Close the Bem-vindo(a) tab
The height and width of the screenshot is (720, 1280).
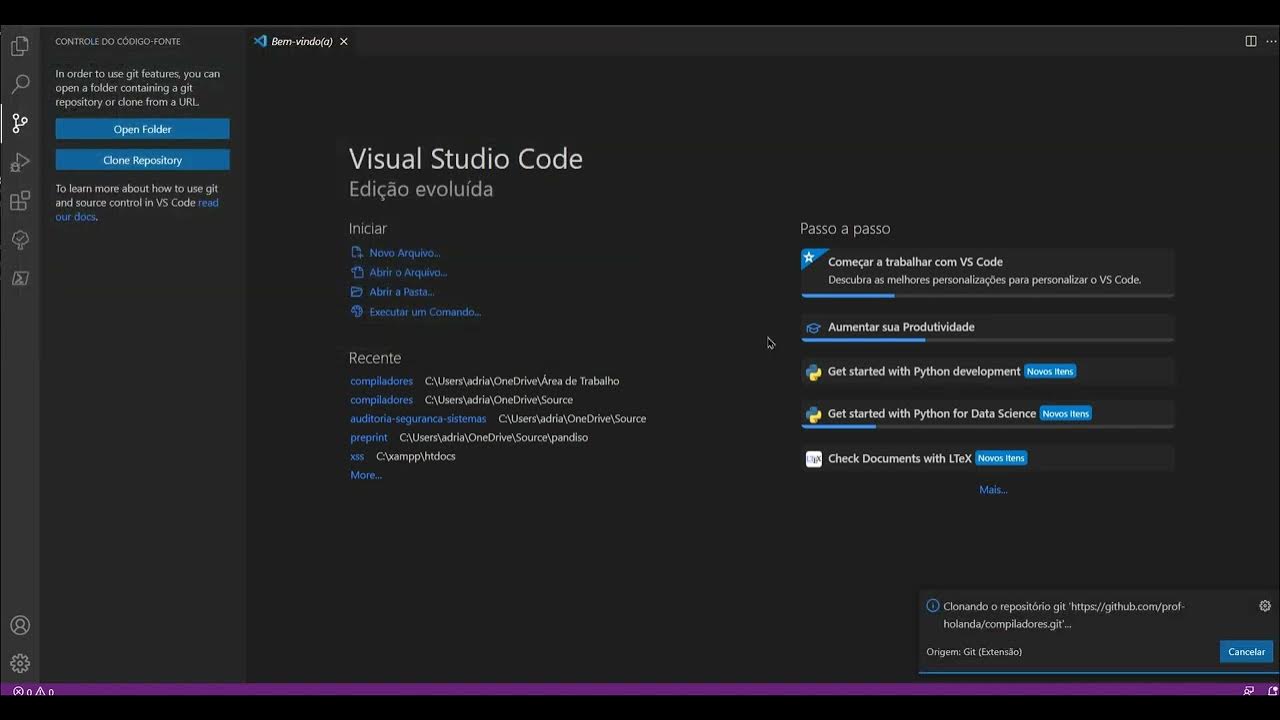coord(344,42)
